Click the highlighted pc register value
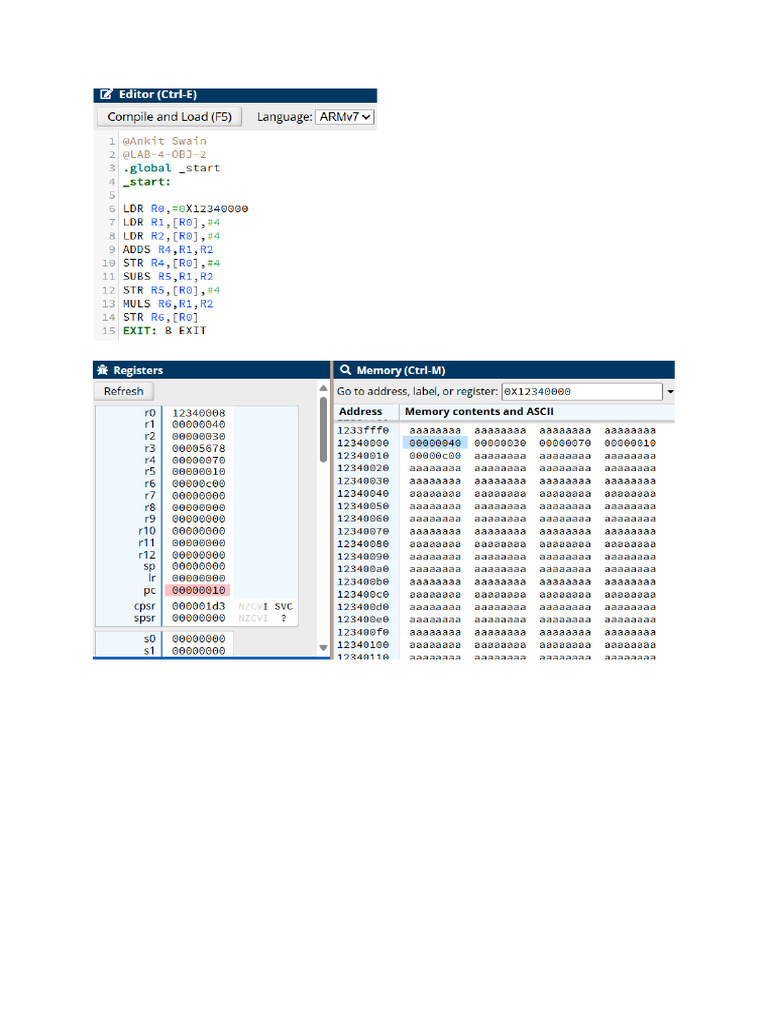The image size is (768, 1024). coord(198,591)
